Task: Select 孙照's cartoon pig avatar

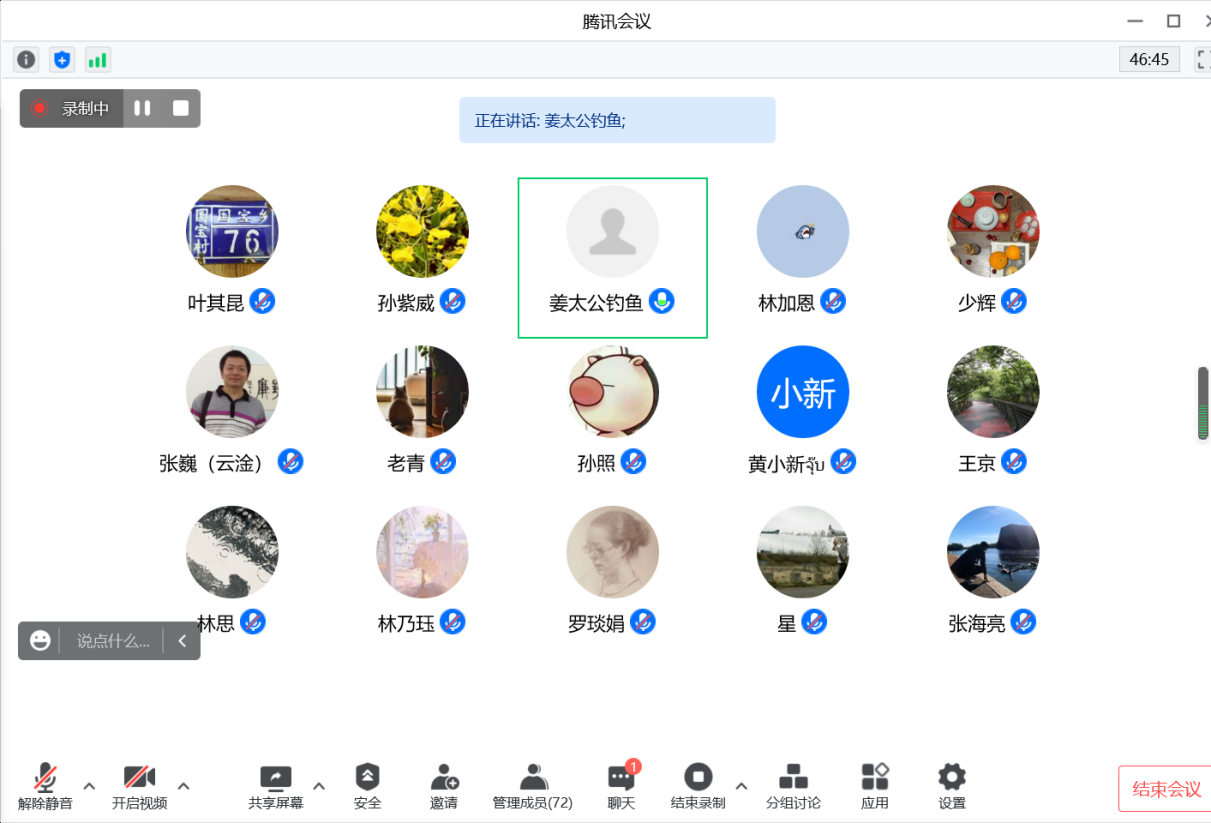Action: pyautogui.click(x=613, y=392)
